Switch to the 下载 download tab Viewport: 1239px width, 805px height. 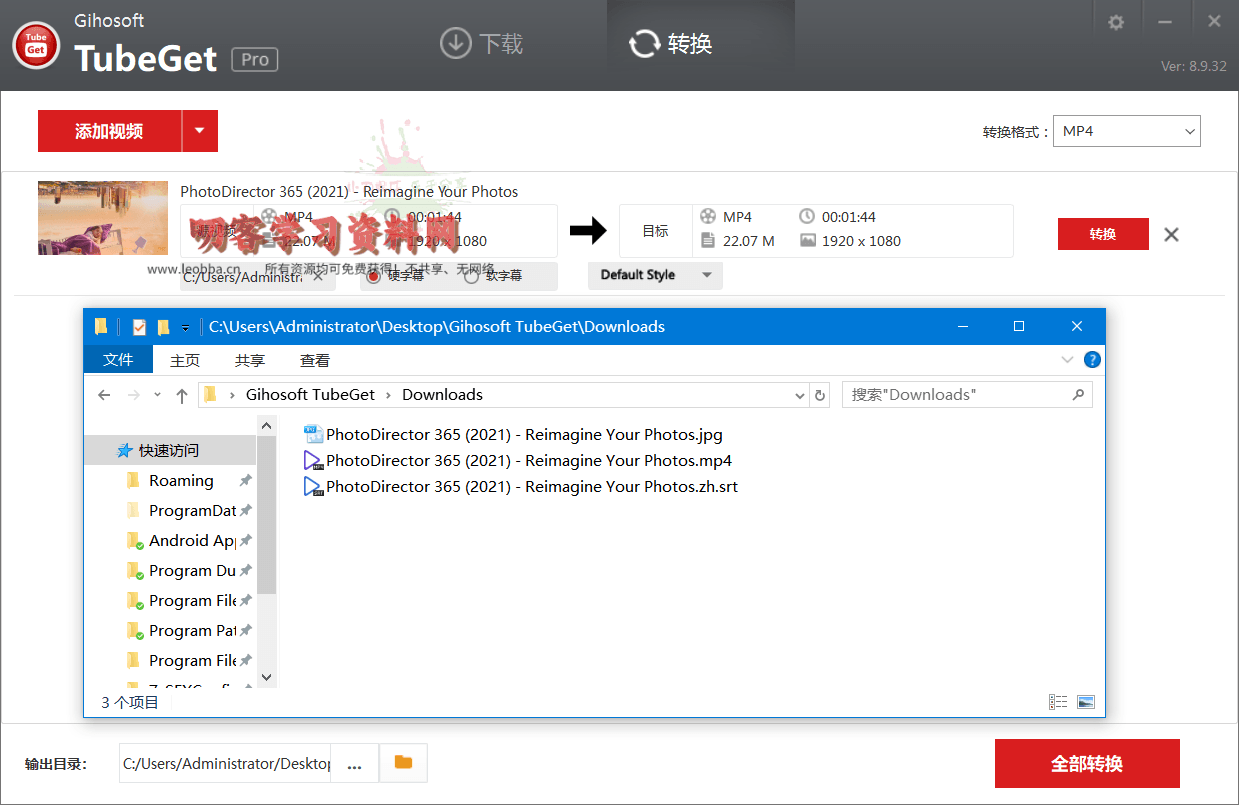(x=482, y=44)
